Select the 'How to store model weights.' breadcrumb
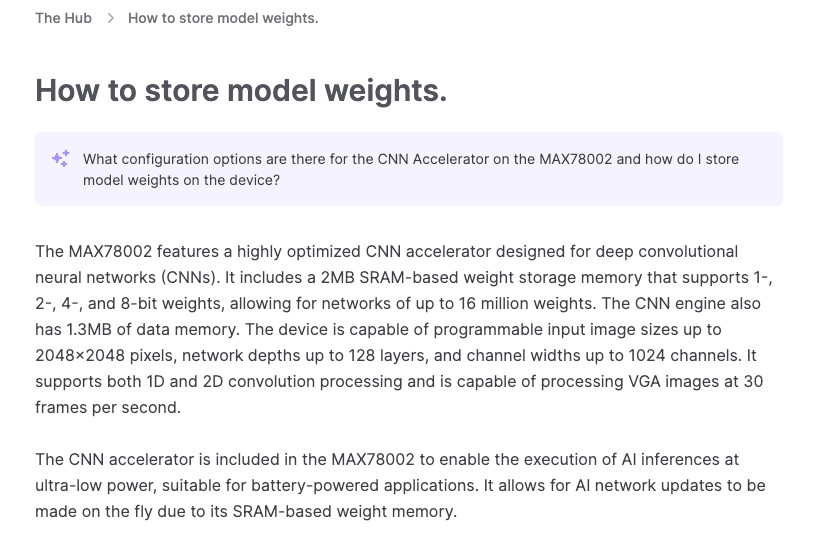 223,18
